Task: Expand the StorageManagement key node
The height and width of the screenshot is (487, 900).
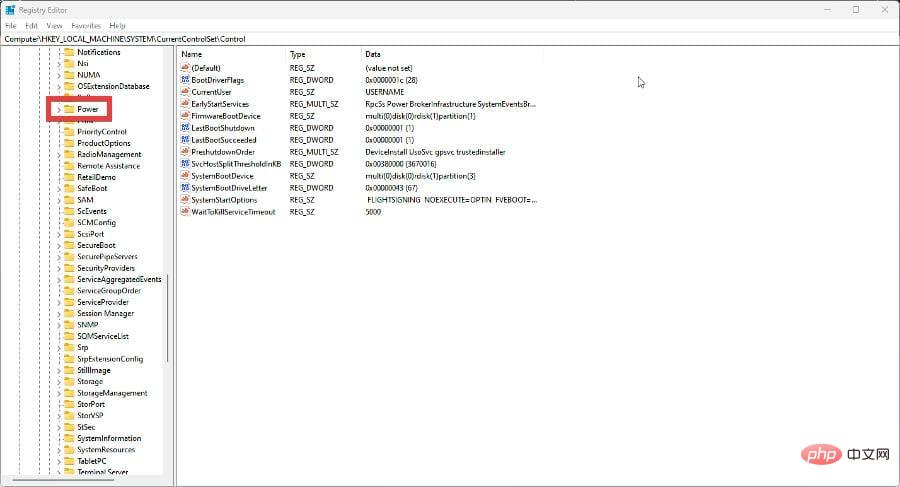Action: (x=59, y=393)
